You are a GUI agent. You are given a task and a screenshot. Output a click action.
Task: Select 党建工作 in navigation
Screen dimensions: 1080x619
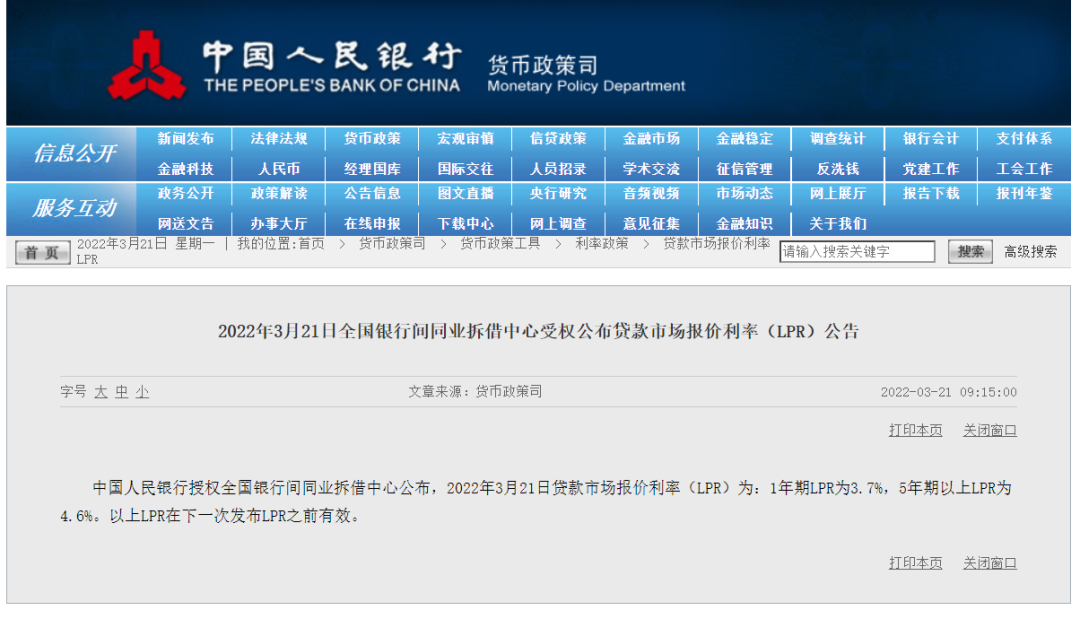931,169
